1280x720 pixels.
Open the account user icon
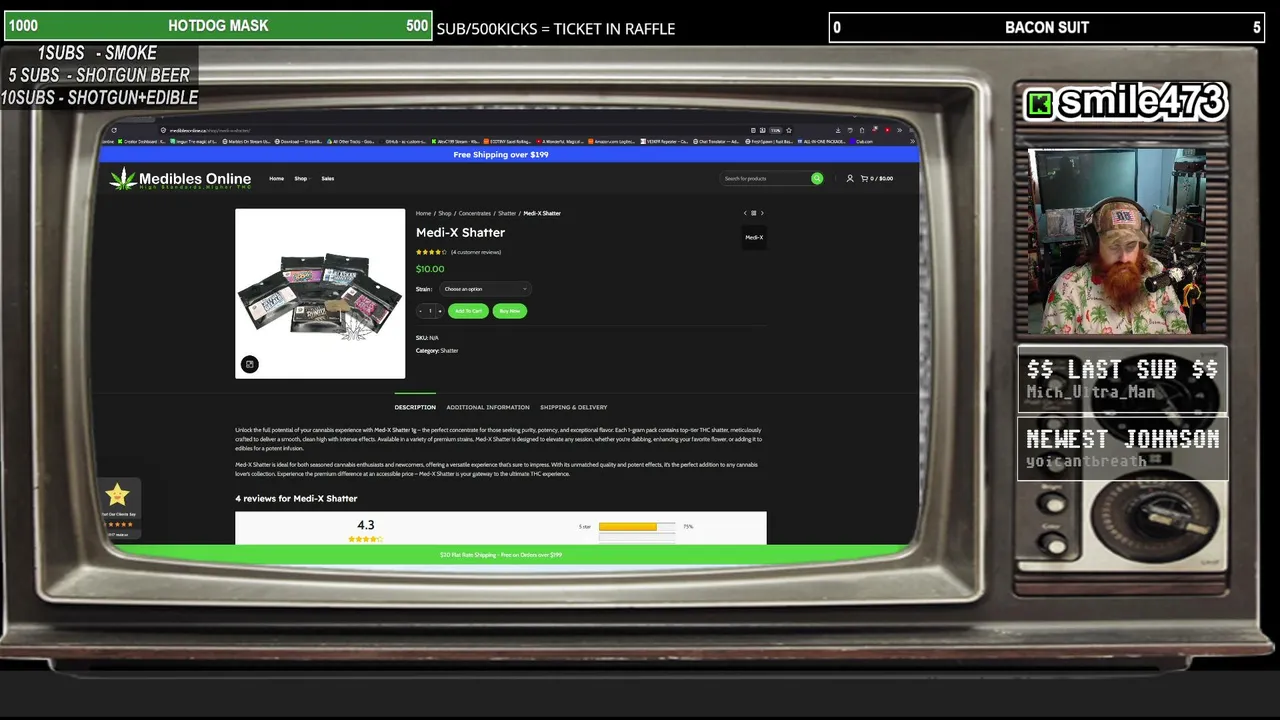[x=850, y=178]
